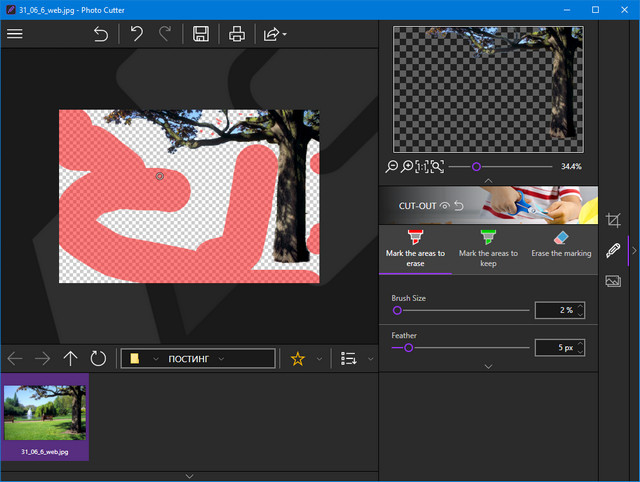The width and height of the screenshot is (640, 482).
Task: Set the preview zoom to 1:1
Action: click(421, 166)
